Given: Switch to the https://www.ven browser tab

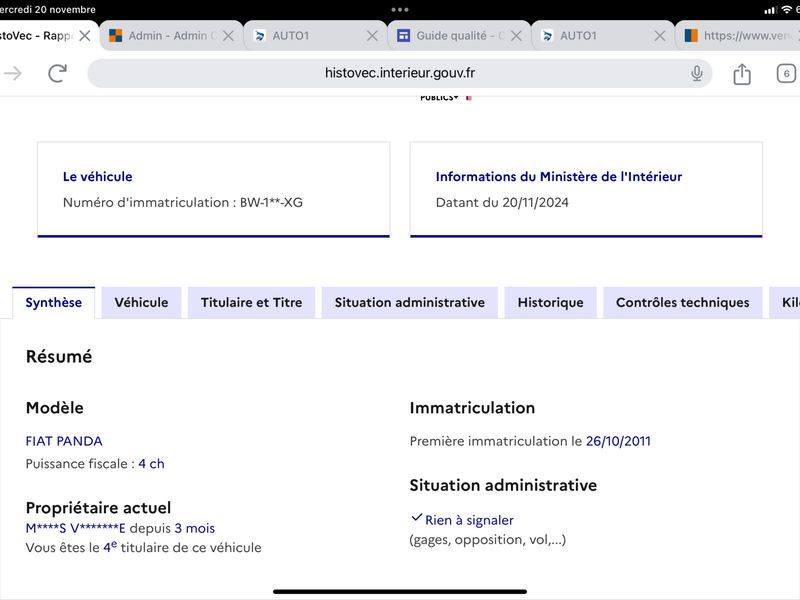Looking at the screenshot, I should click(738, 36).
